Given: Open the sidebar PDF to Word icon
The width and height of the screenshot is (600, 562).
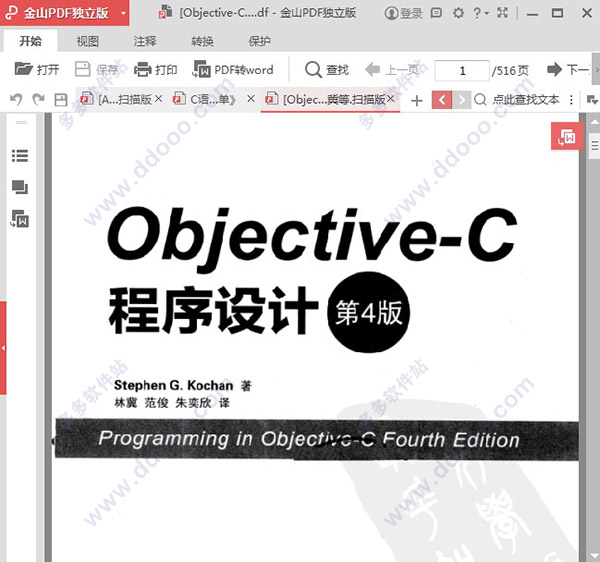Looking at the screenshot, I should coord(20,218).
